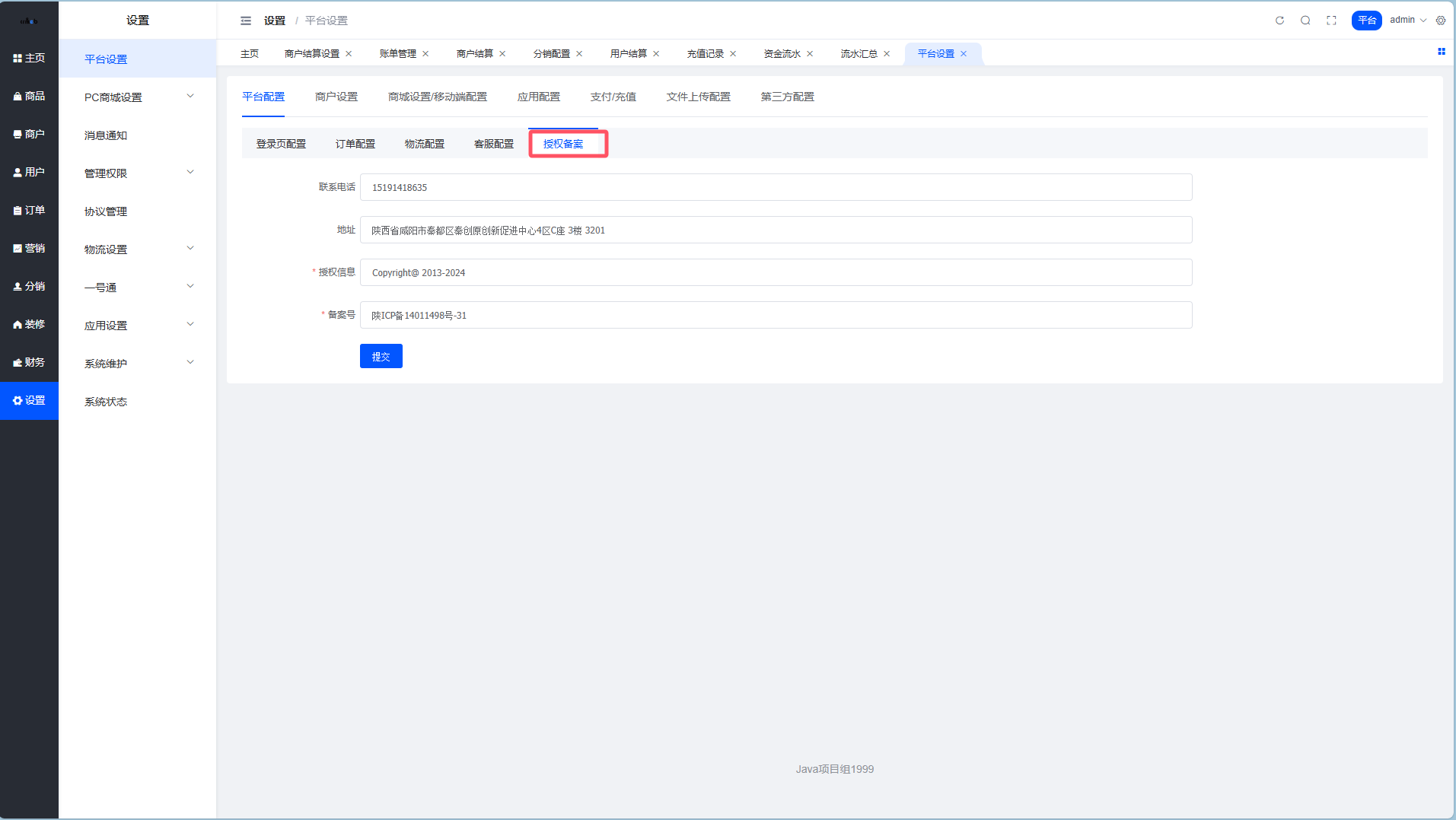
Task: Go to 商品 in left sidebar
Action: 29,96
